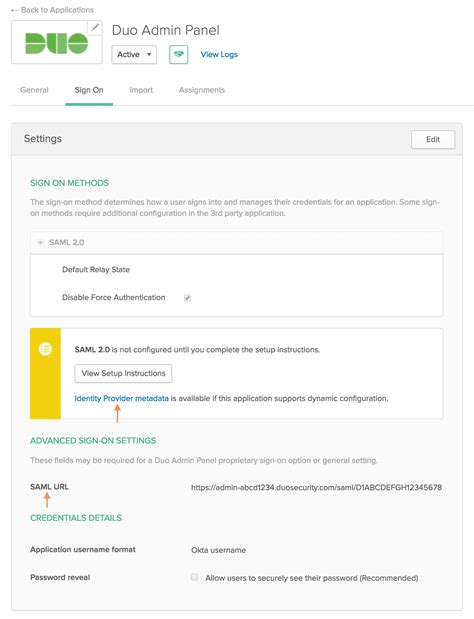Toggle the Password reveal checkbox
Screen dimensions: 474x619
pos(195,577)
